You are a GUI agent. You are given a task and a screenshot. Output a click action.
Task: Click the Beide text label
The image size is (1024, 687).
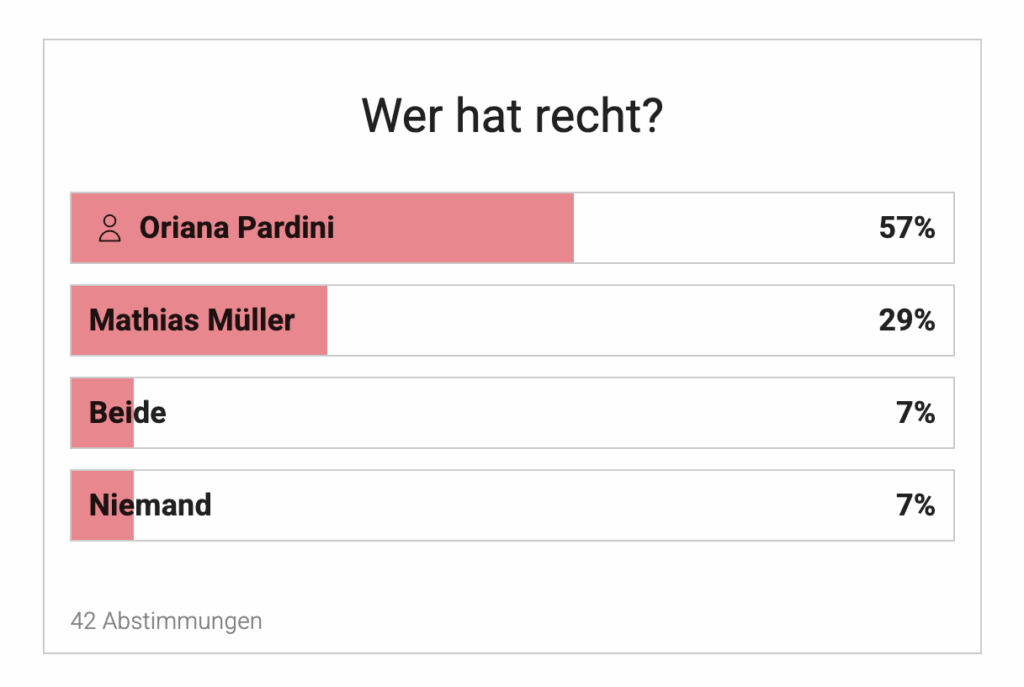(127, 413)
